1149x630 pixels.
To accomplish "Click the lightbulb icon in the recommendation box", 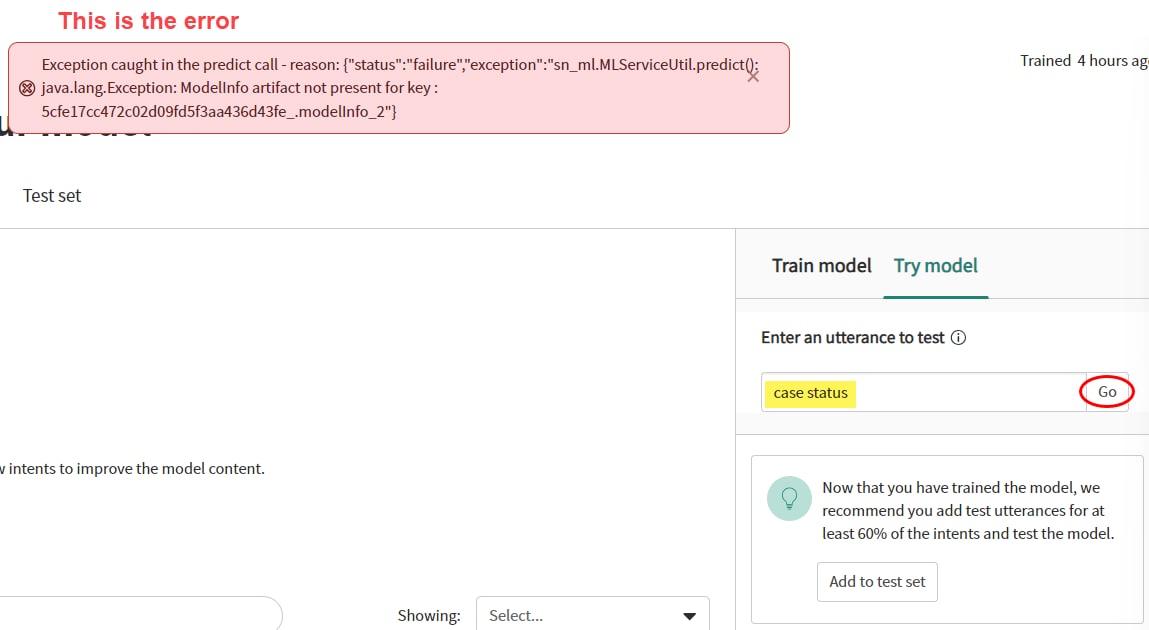I will pos(789,498).
